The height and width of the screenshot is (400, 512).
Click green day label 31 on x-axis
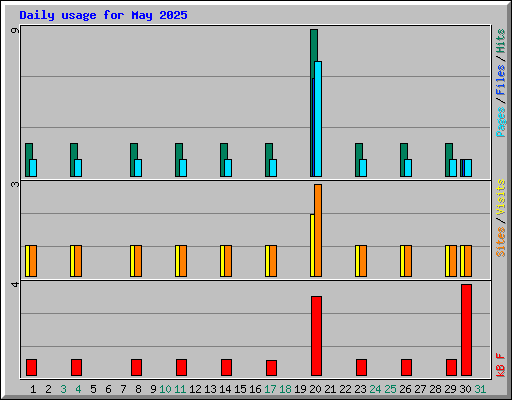(x=480, y=389)
